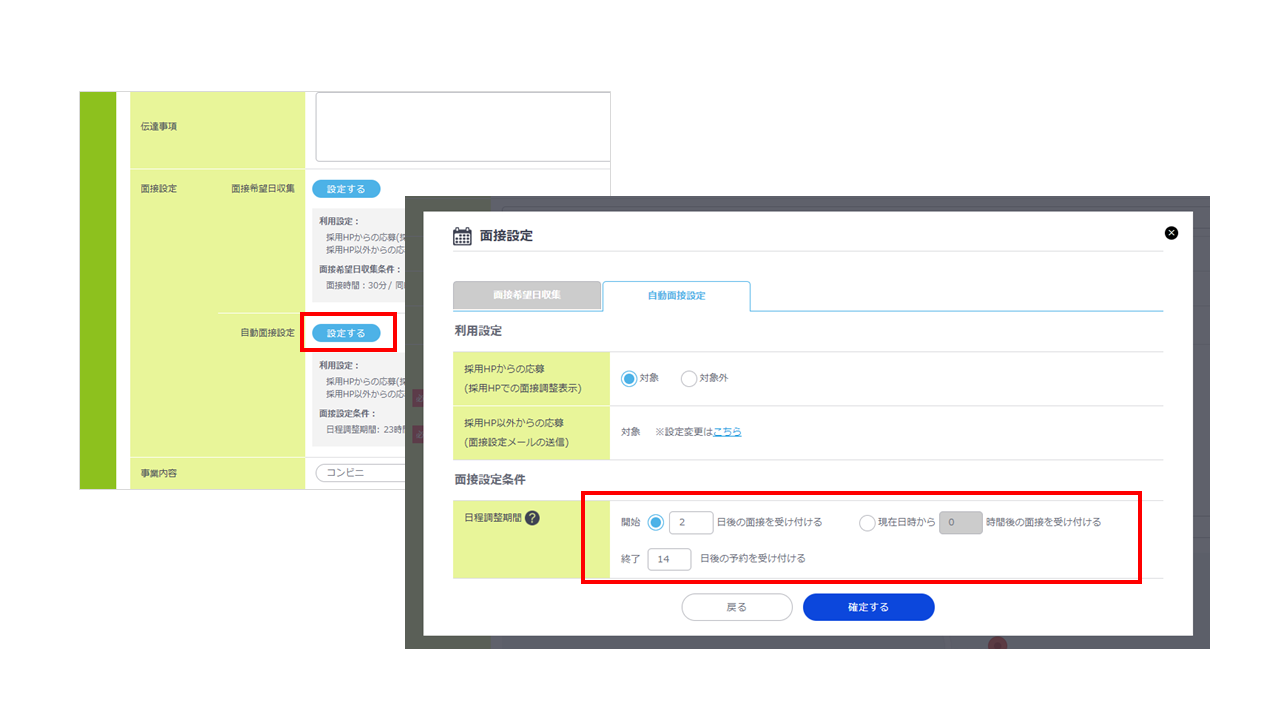Screen dimensions: 1280x720
Task: Switch to the 面接希望日収集 tab
Action: (527, 296)
